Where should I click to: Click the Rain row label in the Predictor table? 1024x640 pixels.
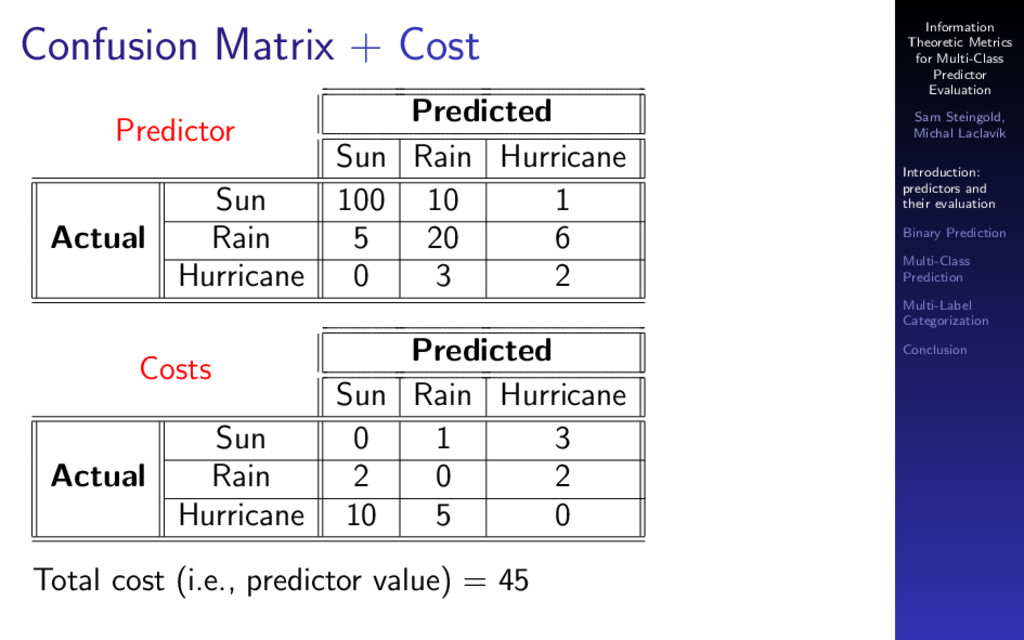241,238
